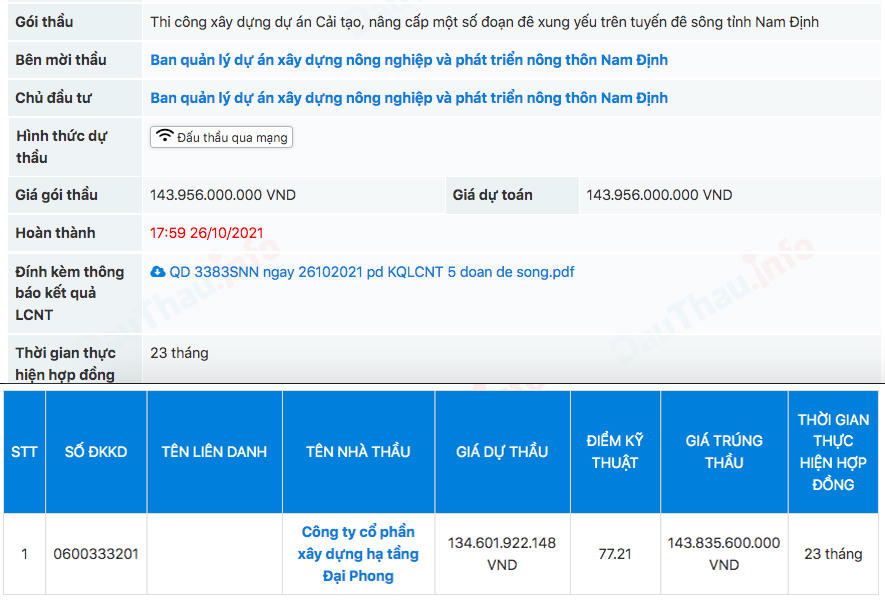Screen dimensions: 885x601
Task: Click the wifi icon in Đấu thầu badge
Action: pos(165,136)
